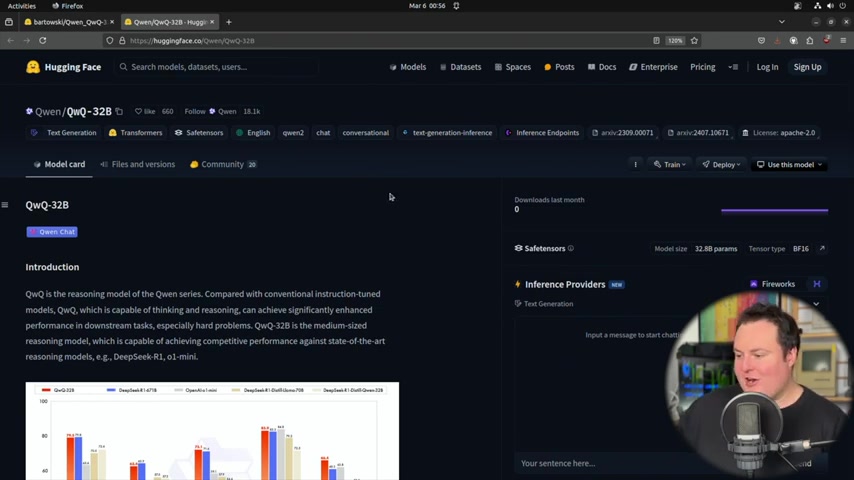Expand the Train dropdown

coord(669,165)
